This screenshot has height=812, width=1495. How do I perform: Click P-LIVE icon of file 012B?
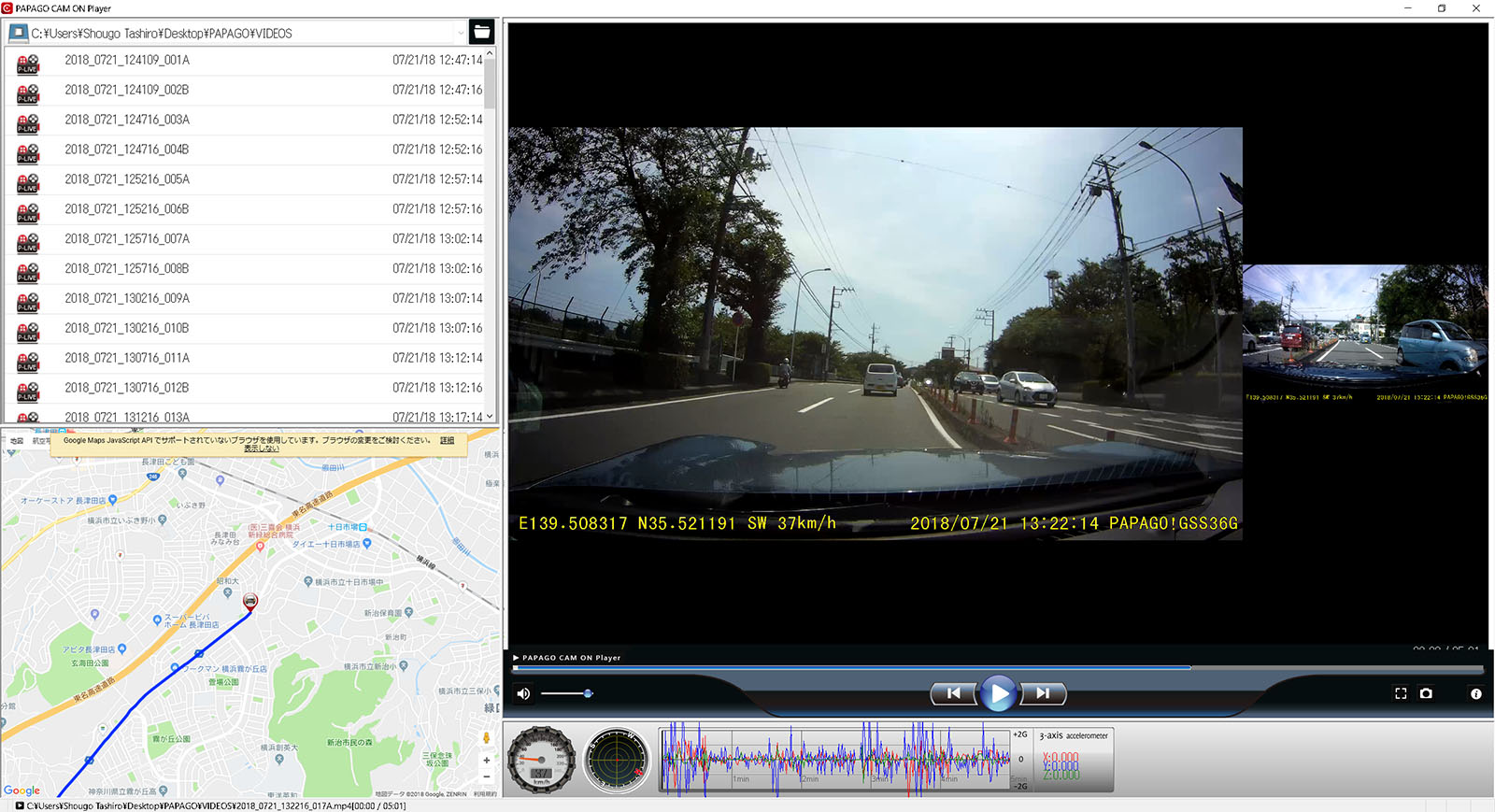click(x=28, y=392)
